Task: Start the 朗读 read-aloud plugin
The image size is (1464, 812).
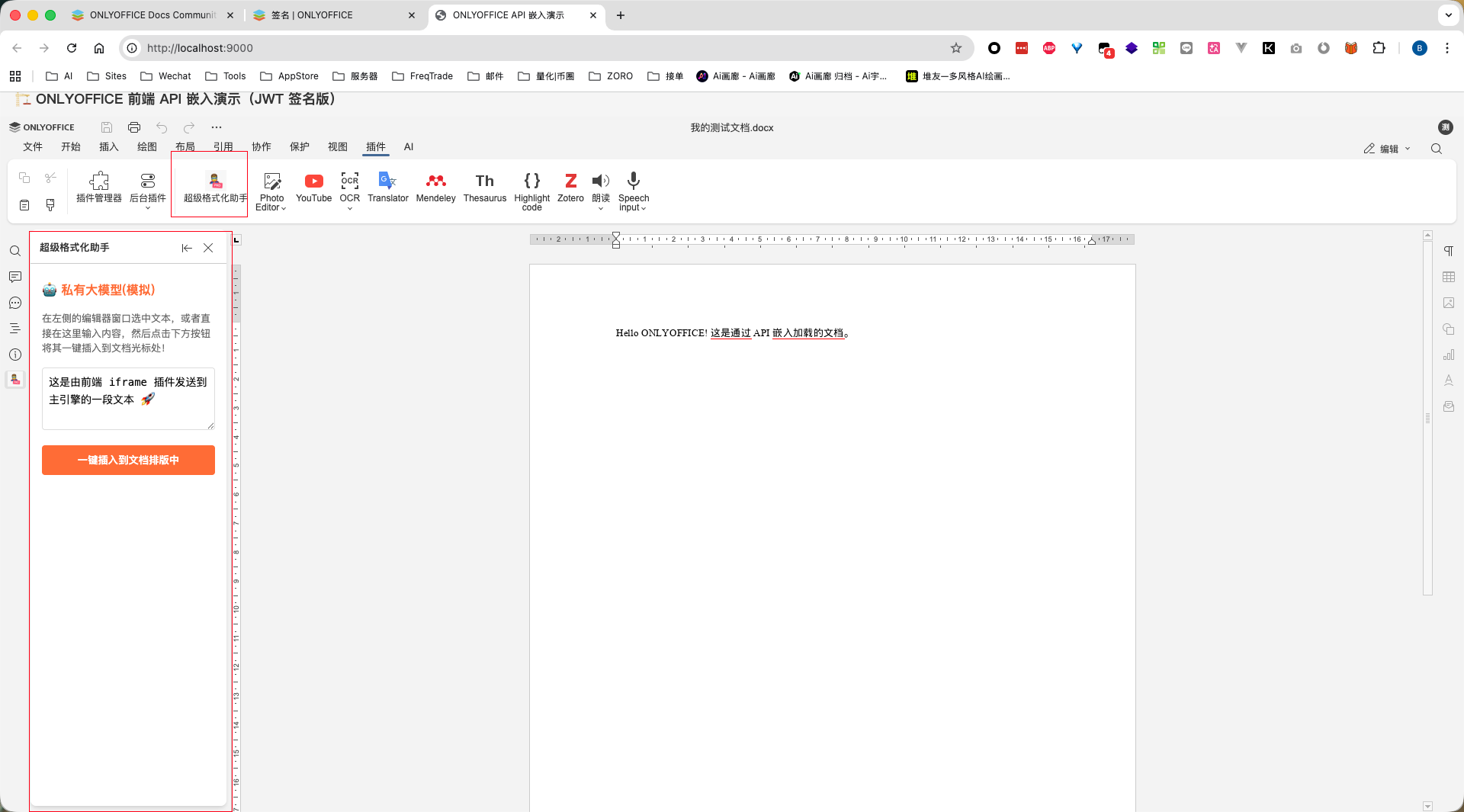Action: [x=601, y=191]
